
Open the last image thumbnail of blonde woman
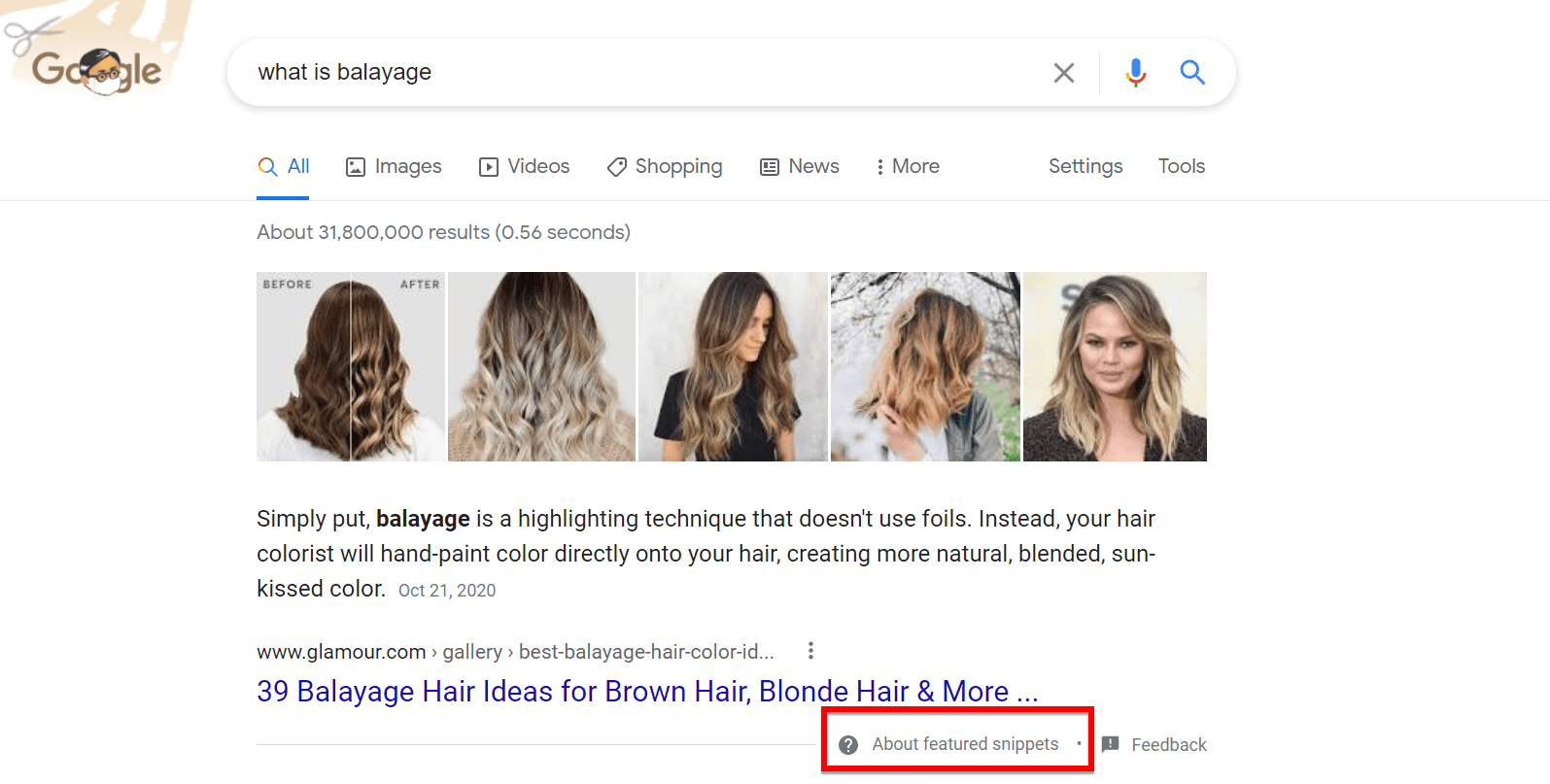[1115, 366]
